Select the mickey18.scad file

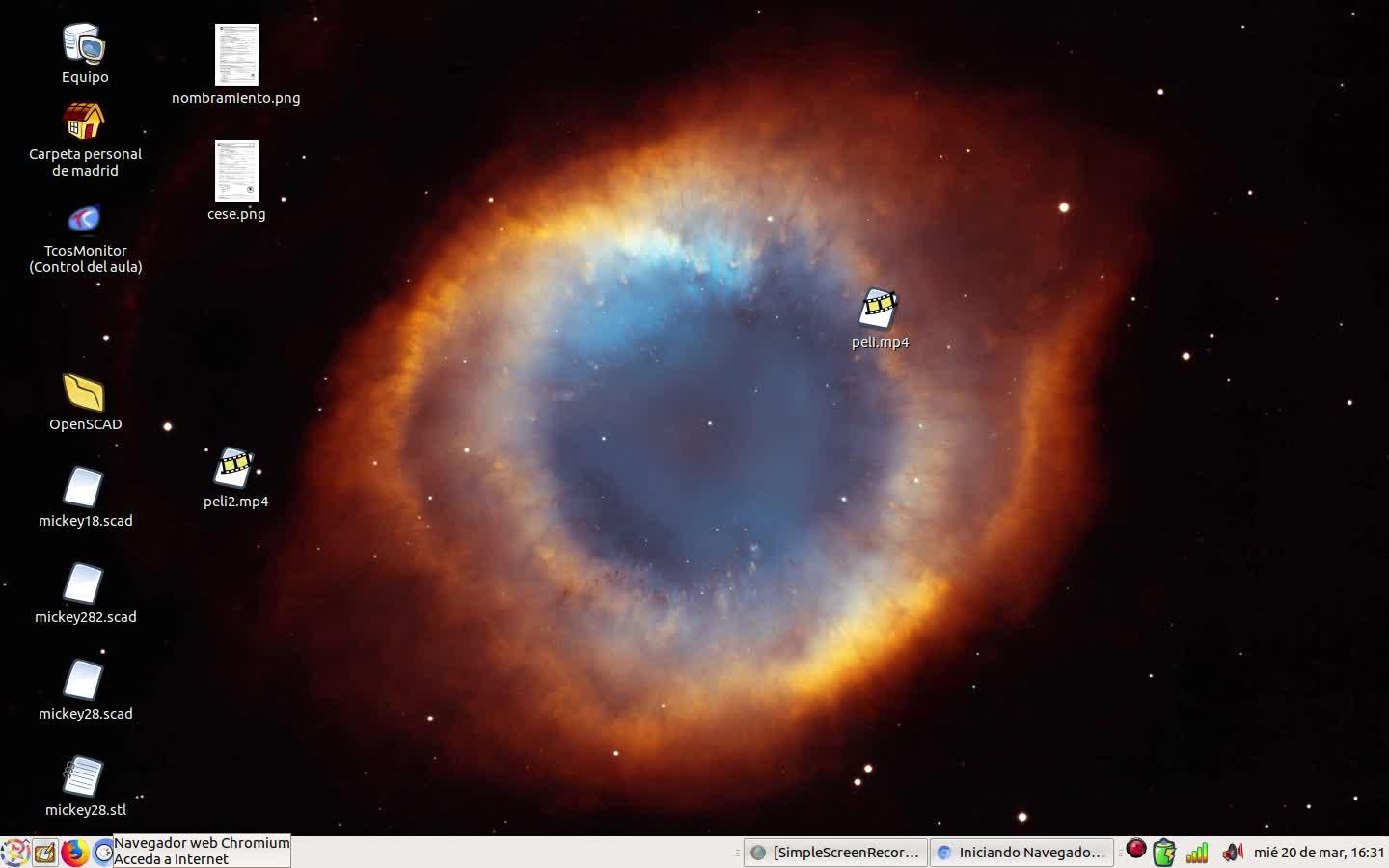pyautogui.click(x=85, y=489)
